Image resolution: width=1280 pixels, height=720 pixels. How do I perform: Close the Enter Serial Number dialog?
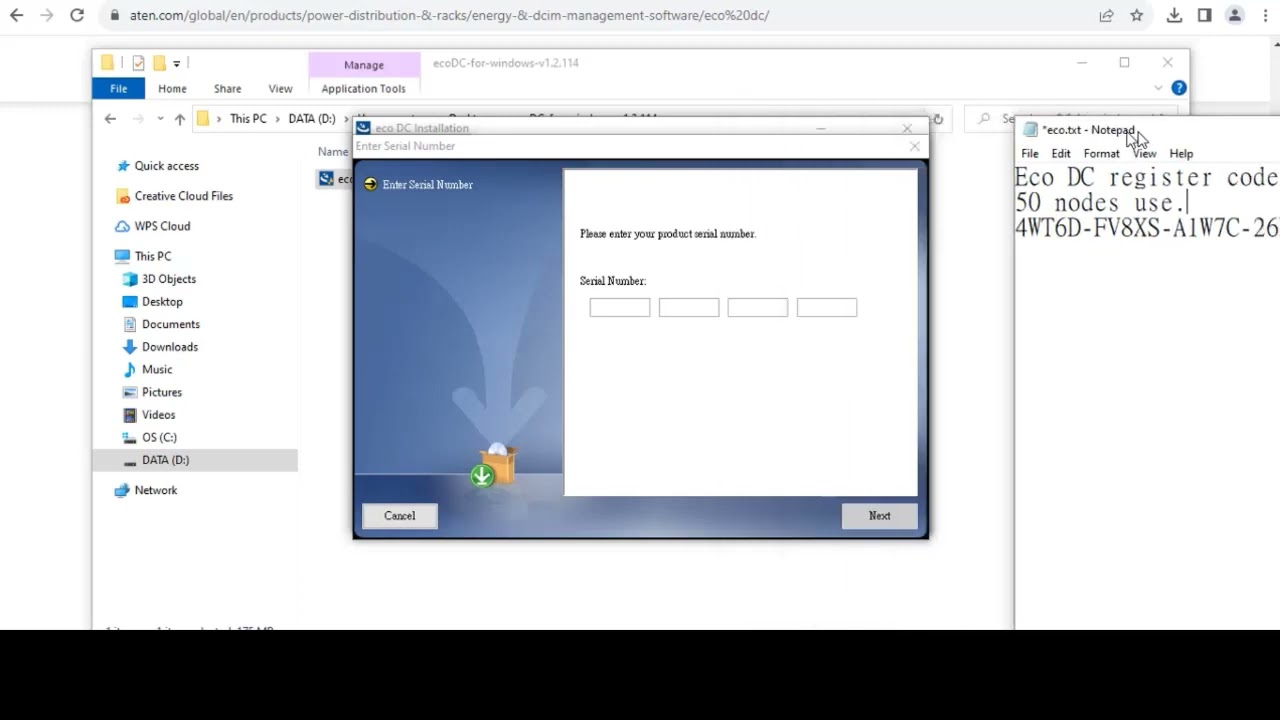coord(914,146)
